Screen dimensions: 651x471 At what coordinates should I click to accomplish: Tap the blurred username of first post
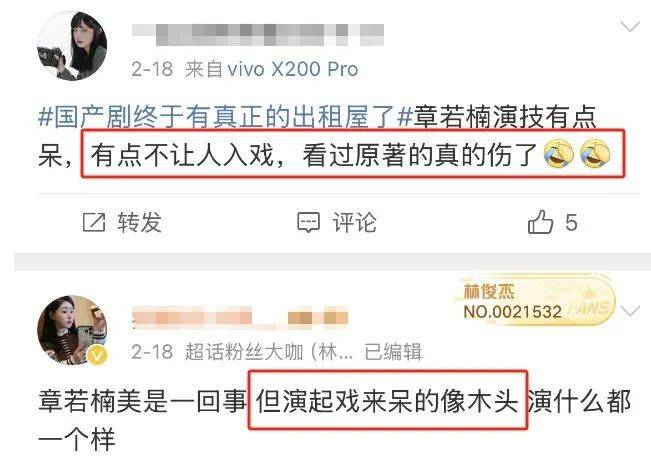(x=257, y=35)
